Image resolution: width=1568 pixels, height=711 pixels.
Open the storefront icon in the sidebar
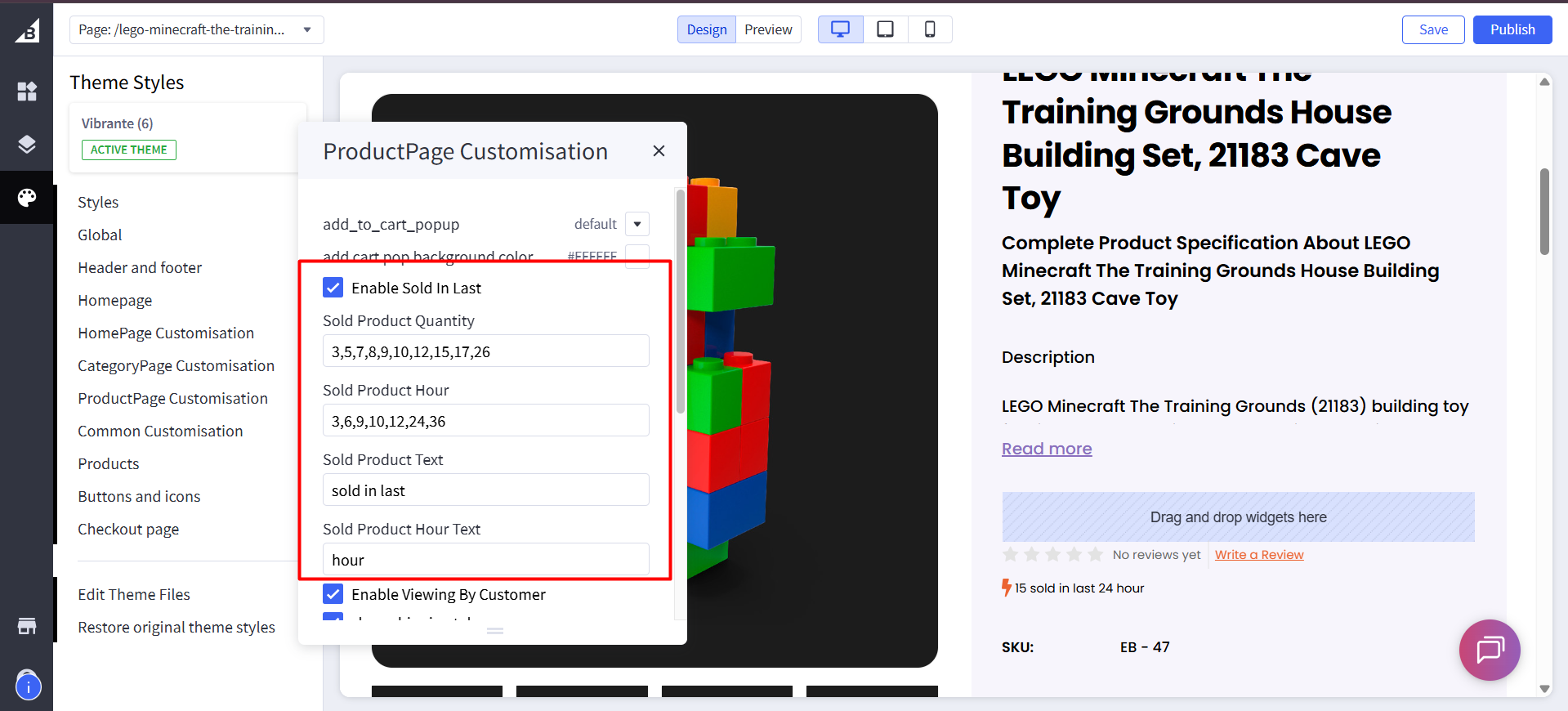coord(27,626)
